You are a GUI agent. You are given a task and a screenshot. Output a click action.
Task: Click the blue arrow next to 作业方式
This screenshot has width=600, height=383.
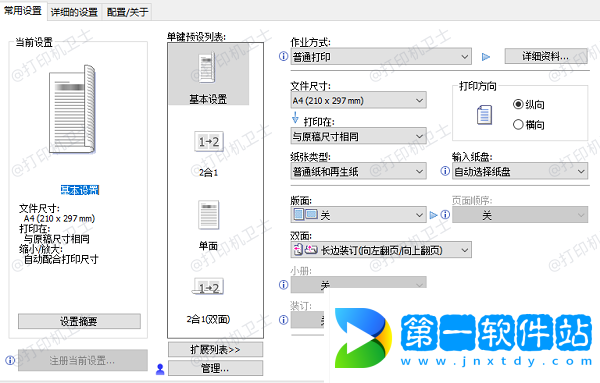486,57
